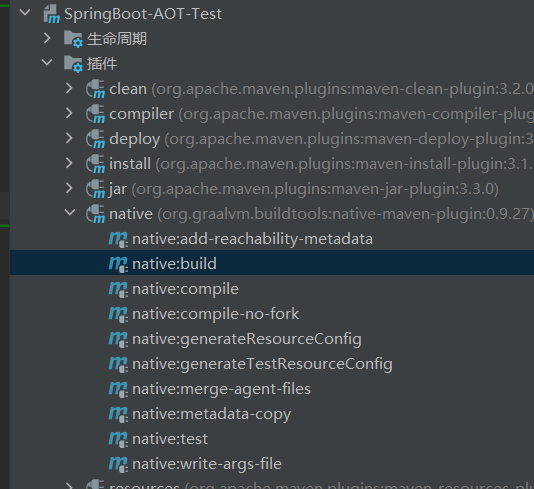Click the compiler plugin icon
534x489 pixels.
95,114
